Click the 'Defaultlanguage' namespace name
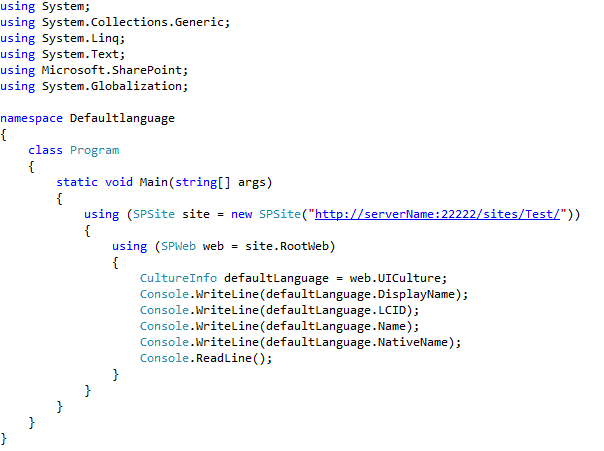Screen dimensions: 604x451 [x=122, y=118]
